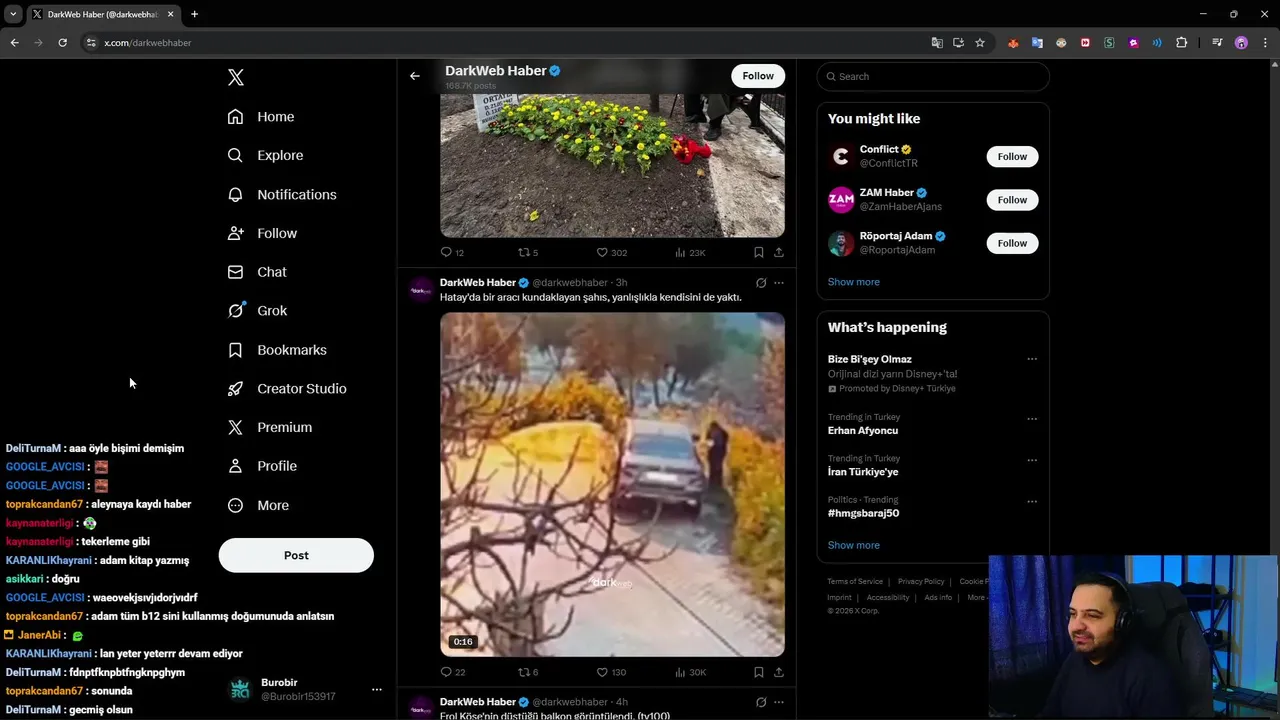Open more options on the Hatay post

point(779,283)
